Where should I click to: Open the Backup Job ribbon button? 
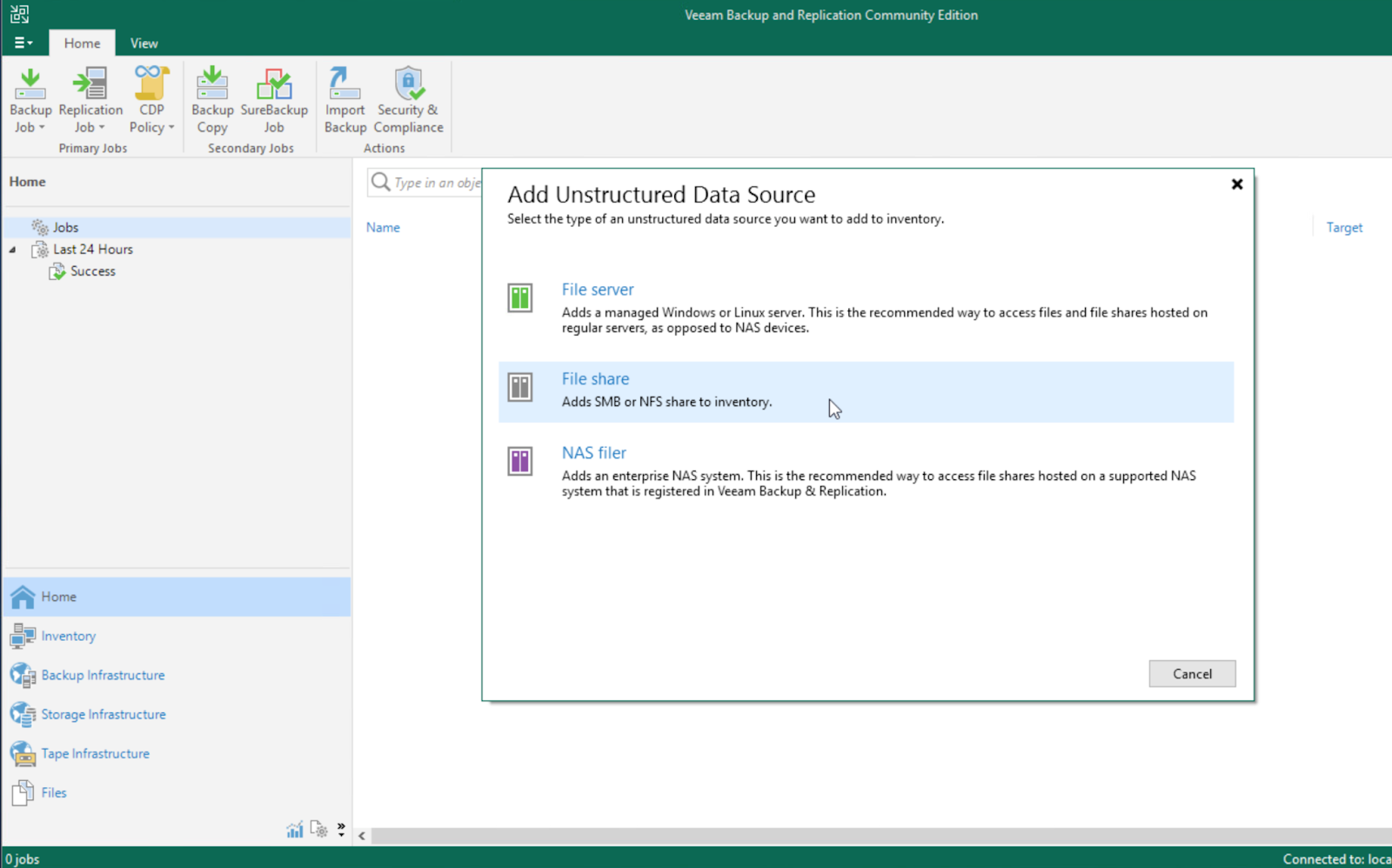pyautogui.click(x=30, y=100)
